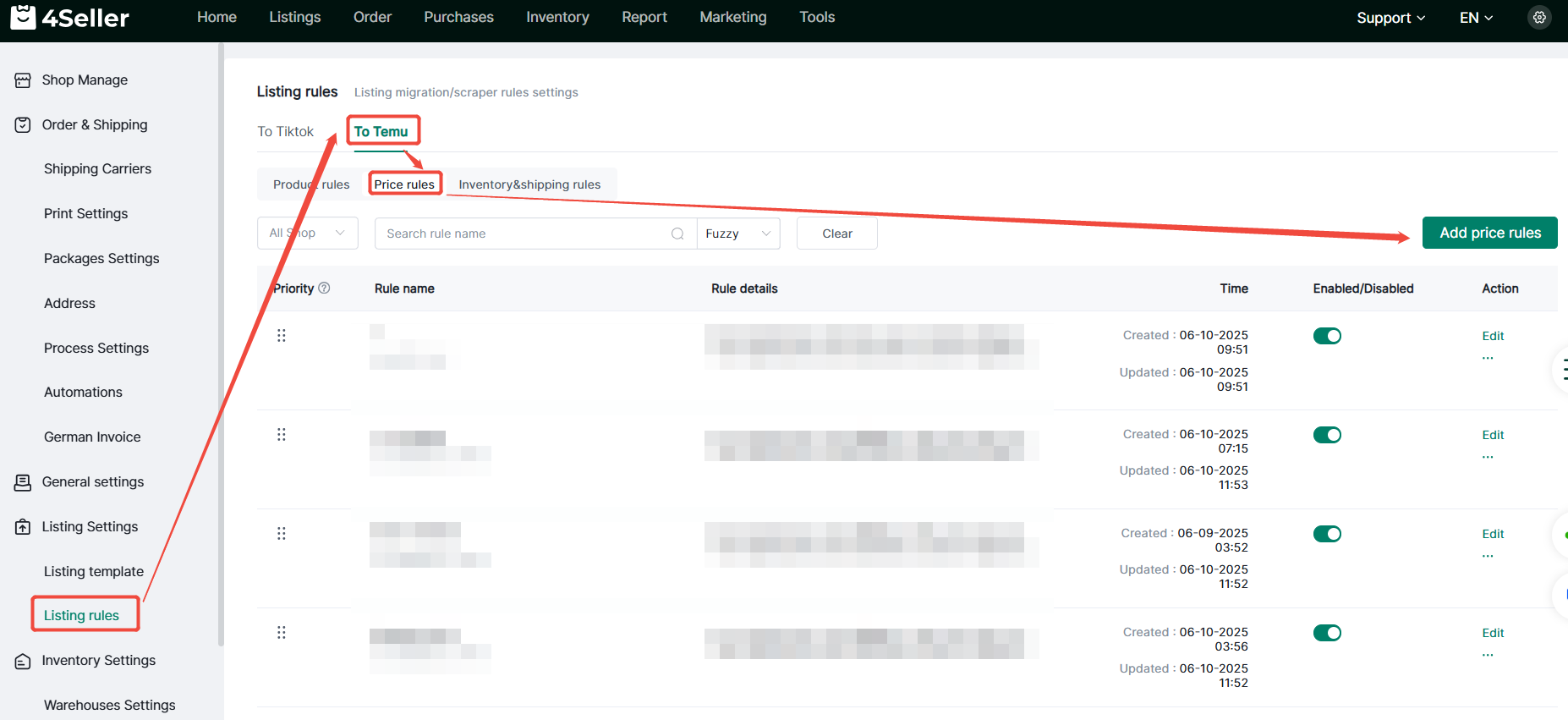Open Packages Settings in sidebar

pos(101,259)
